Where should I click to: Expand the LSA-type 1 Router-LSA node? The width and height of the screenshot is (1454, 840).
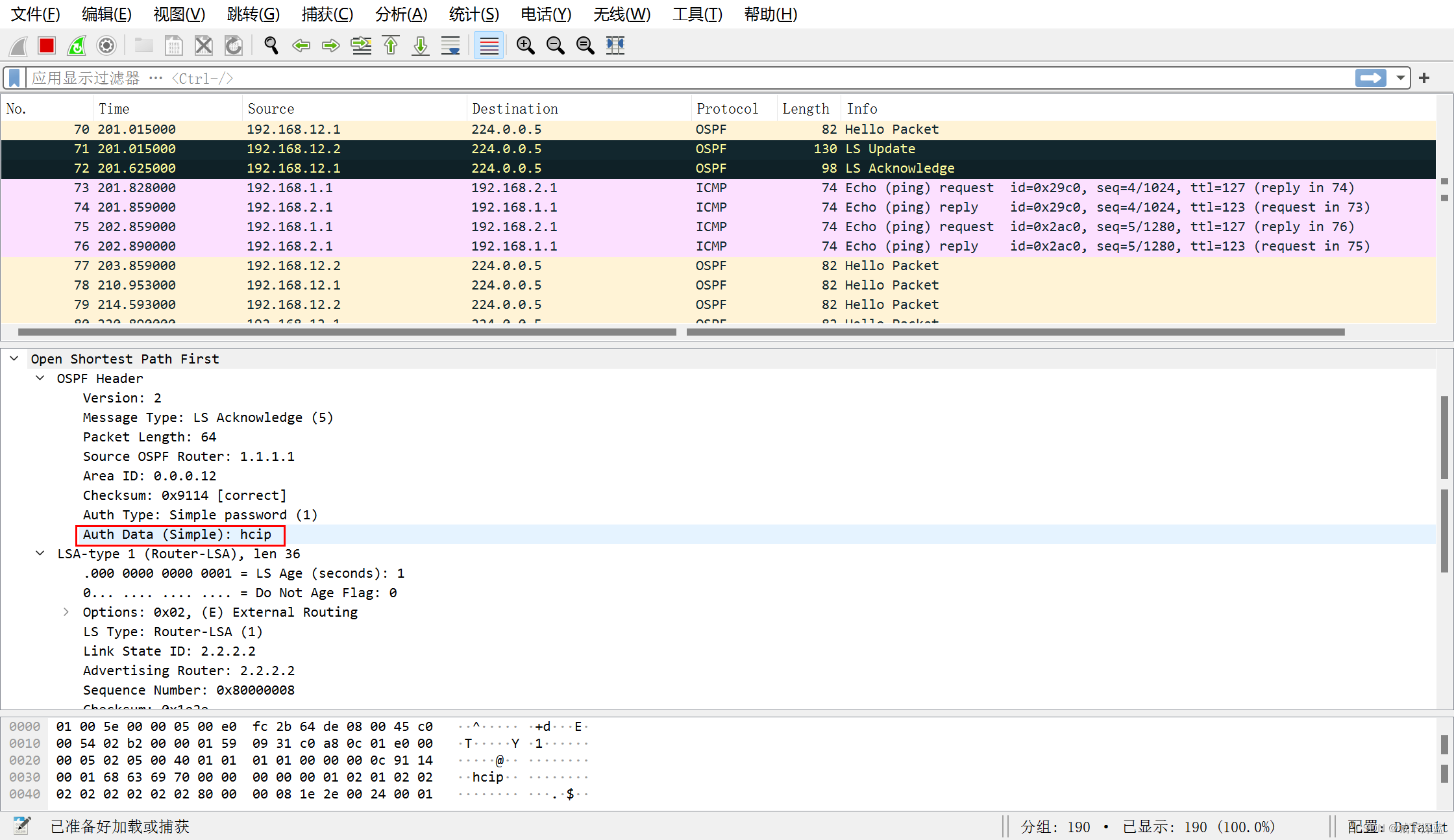pos(40,553)
